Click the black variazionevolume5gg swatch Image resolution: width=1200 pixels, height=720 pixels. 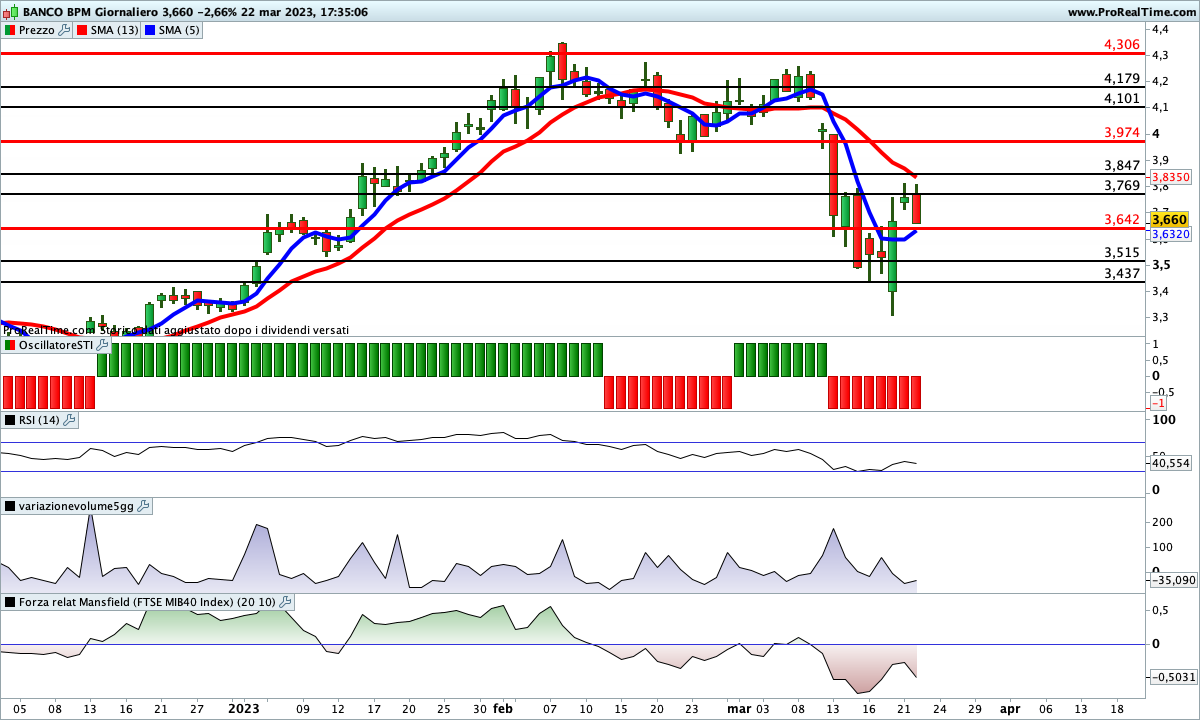(11, 507)
